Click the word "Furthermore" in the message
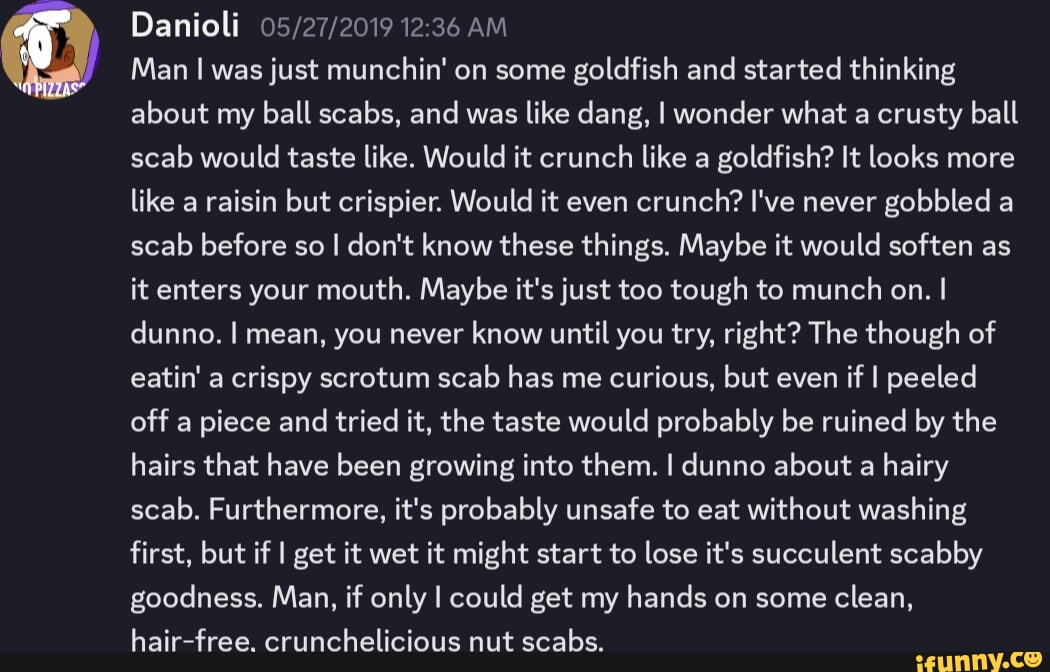Screen dimensions: 1050x672 (277, 510)
